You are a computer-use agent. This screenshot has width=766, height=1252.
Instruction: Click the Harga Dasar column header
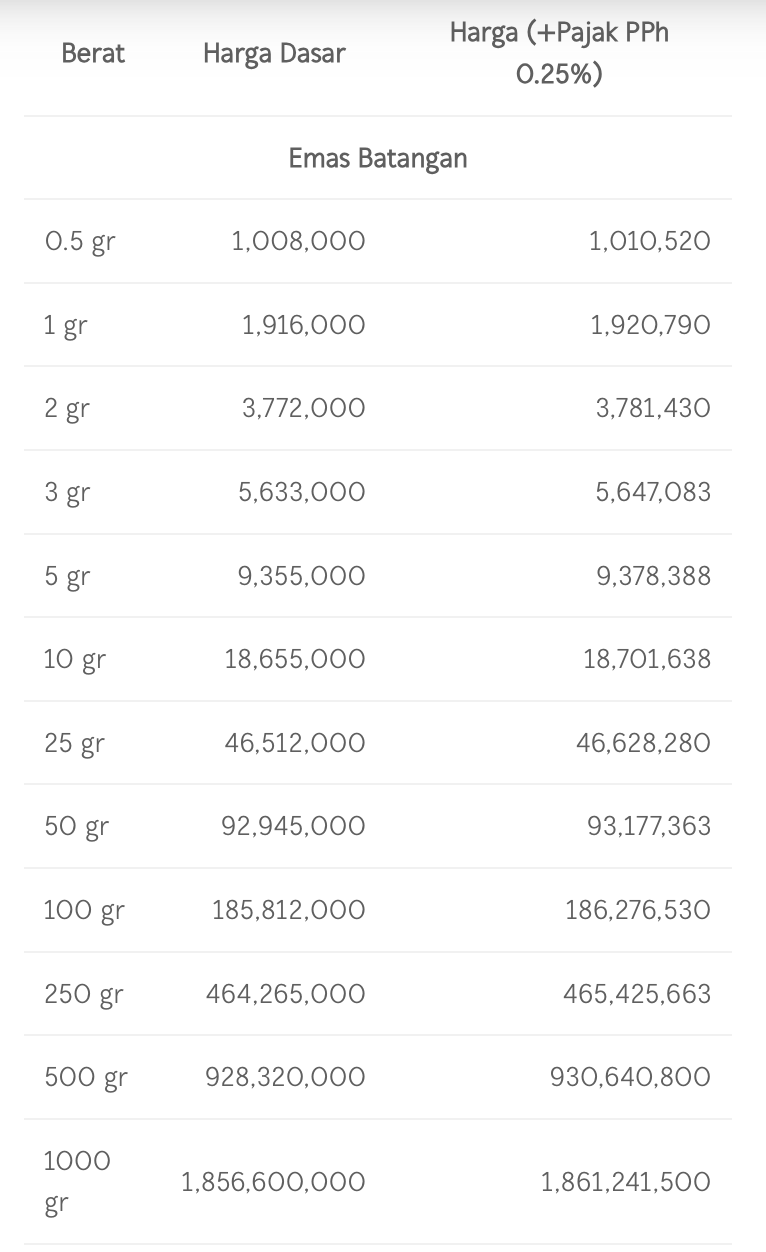click(x=274, y=53)
